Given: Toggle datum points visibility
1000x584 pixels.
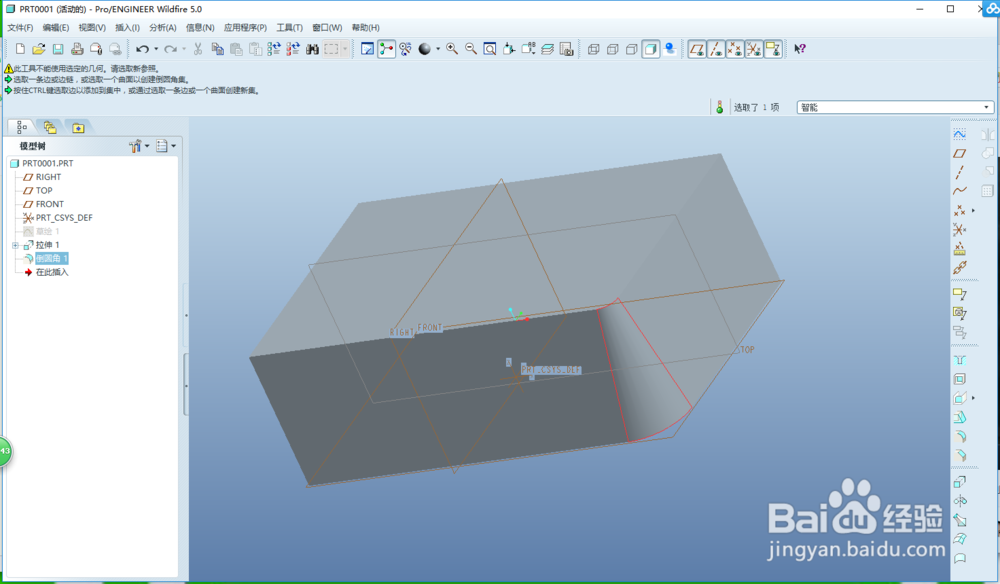Looking at the screenshot, I should (735, 49).
